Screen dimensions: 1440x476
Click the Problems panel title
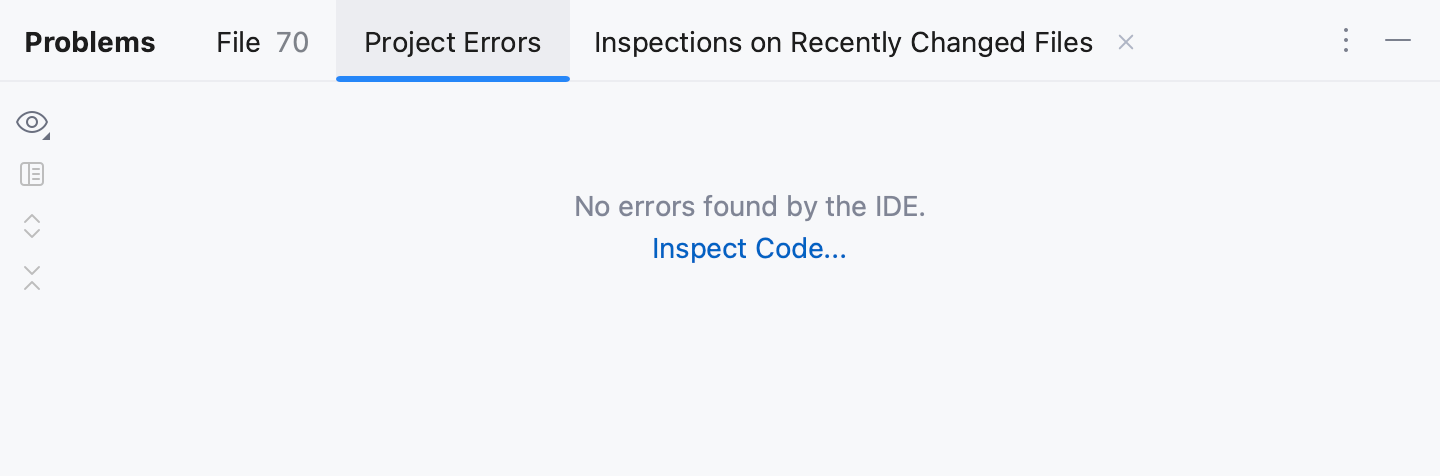[x=90, y=42]
